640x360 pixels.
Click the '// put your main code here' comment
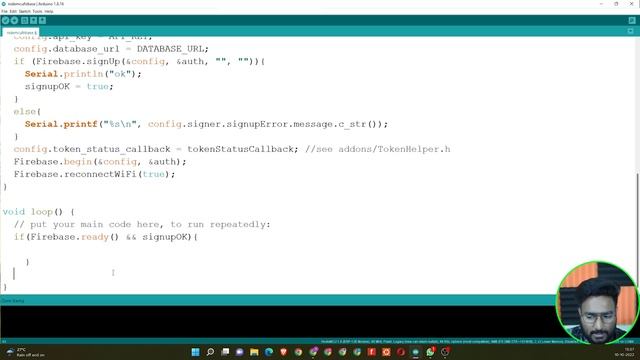(142, 224)
